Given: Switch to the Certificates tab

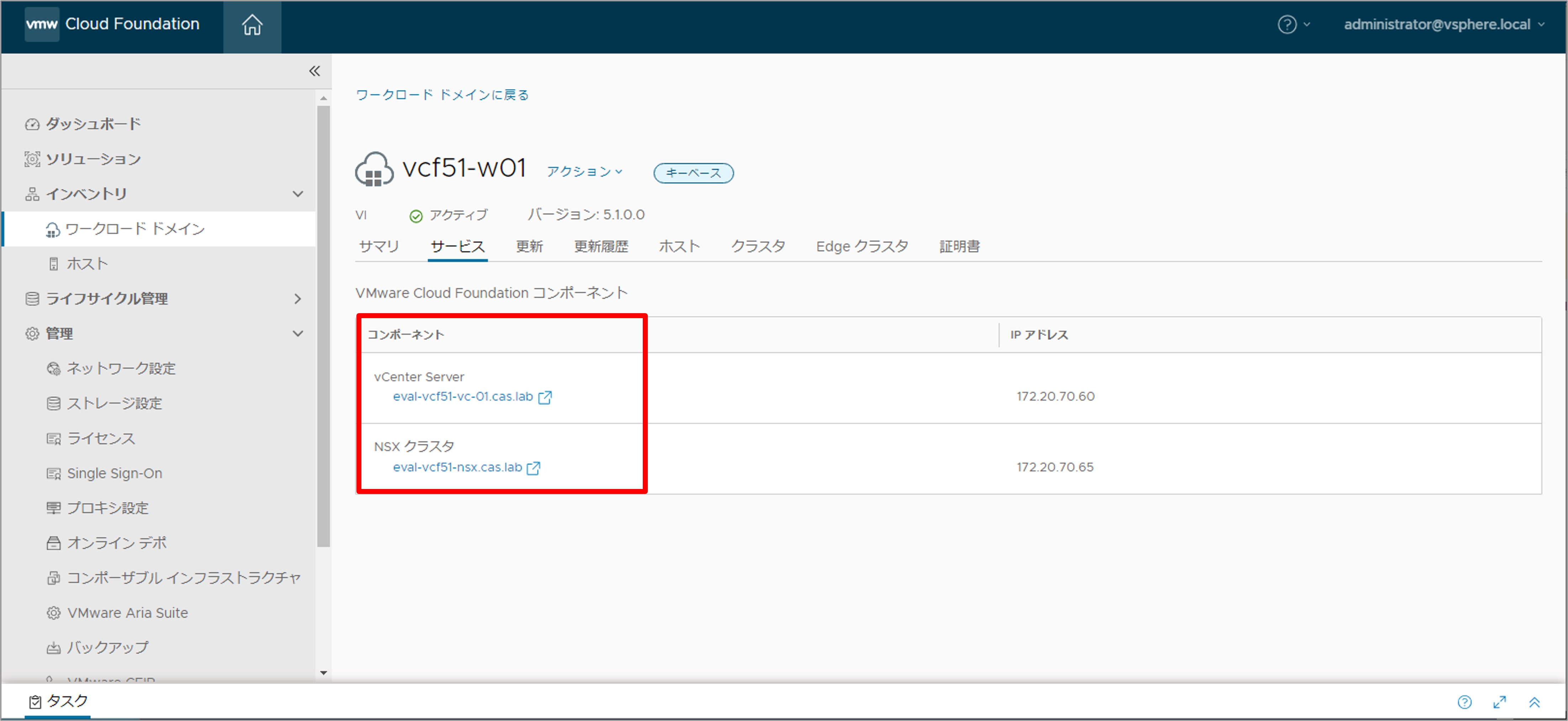Looking at the screenshot, I should coord(959,247).
